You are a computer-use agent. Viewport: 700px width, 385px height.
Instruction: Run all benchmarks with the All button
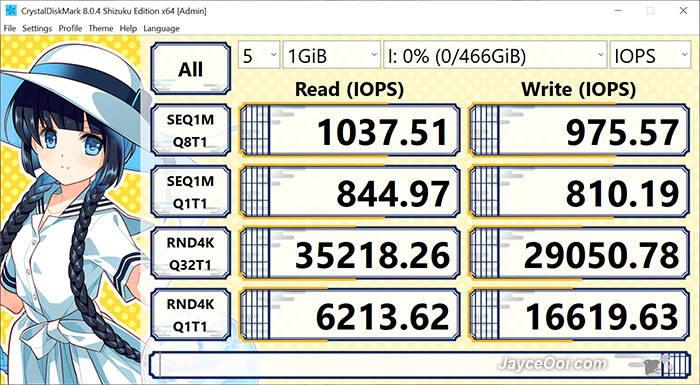point(191,68)
